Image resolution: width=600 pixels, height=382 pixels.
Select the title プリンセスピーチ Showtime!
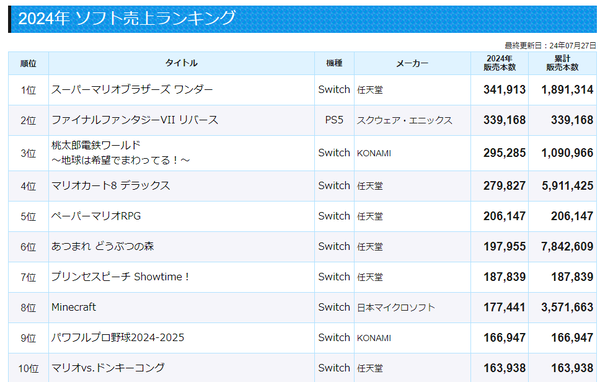(120, 277)
